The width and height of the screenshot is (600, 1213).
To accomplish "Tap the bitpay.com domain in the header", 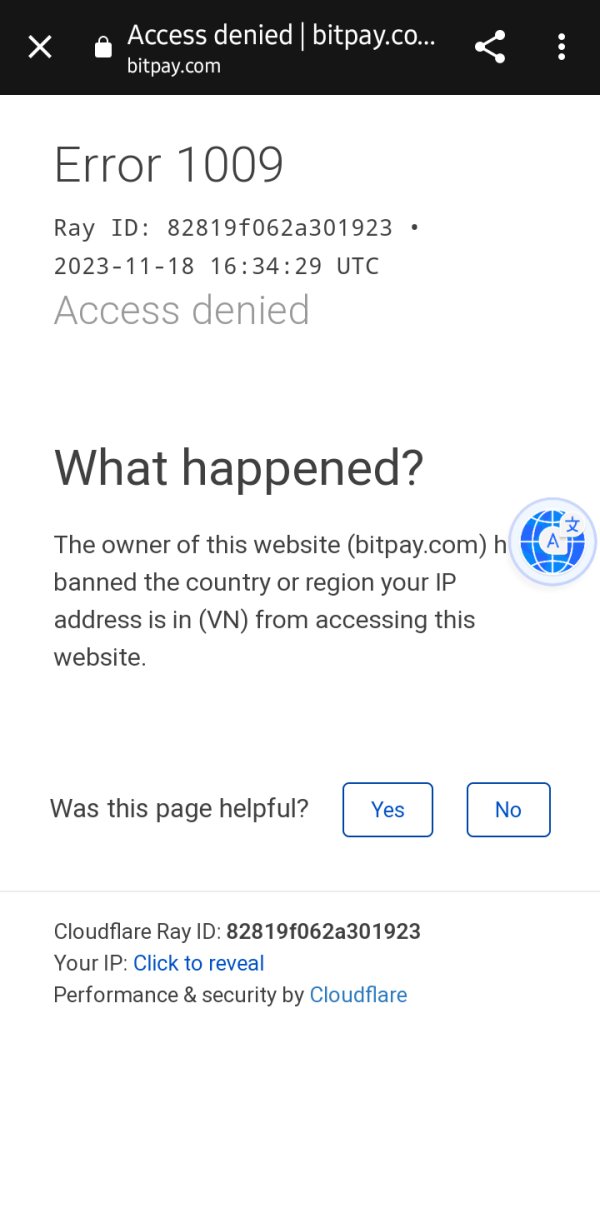I will point(174,67).
